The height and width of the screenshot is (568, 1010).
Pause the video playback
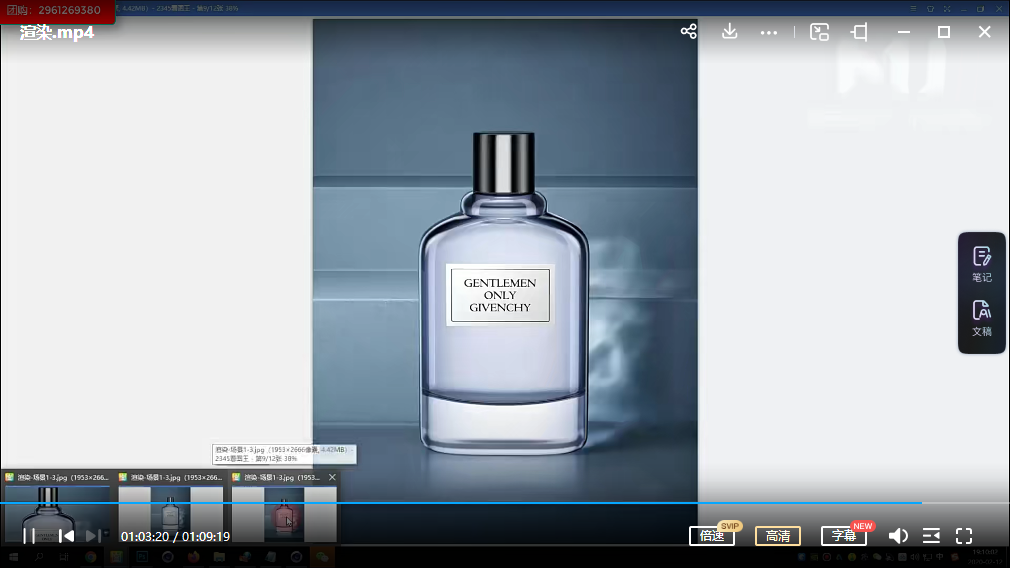pyautogui.click(x=29, y=536)
